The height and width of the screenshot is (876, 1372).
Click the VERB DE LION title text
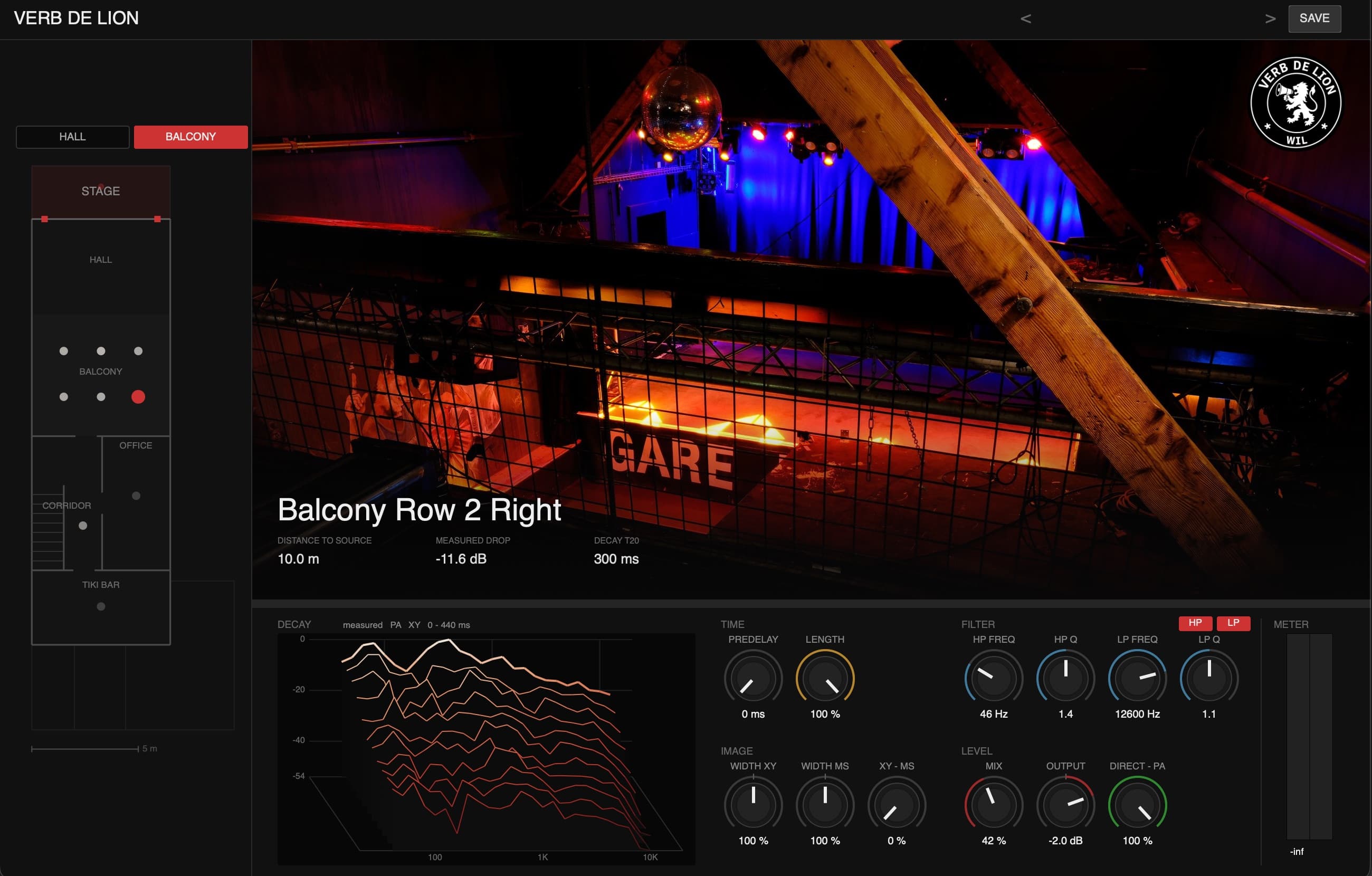click(77, 18)
